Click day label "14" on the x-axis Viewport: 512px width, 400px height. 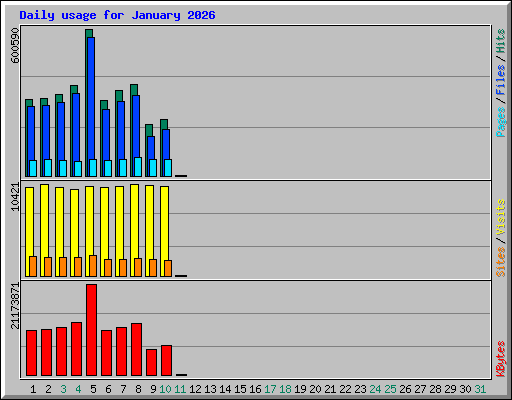click(225, 389)
